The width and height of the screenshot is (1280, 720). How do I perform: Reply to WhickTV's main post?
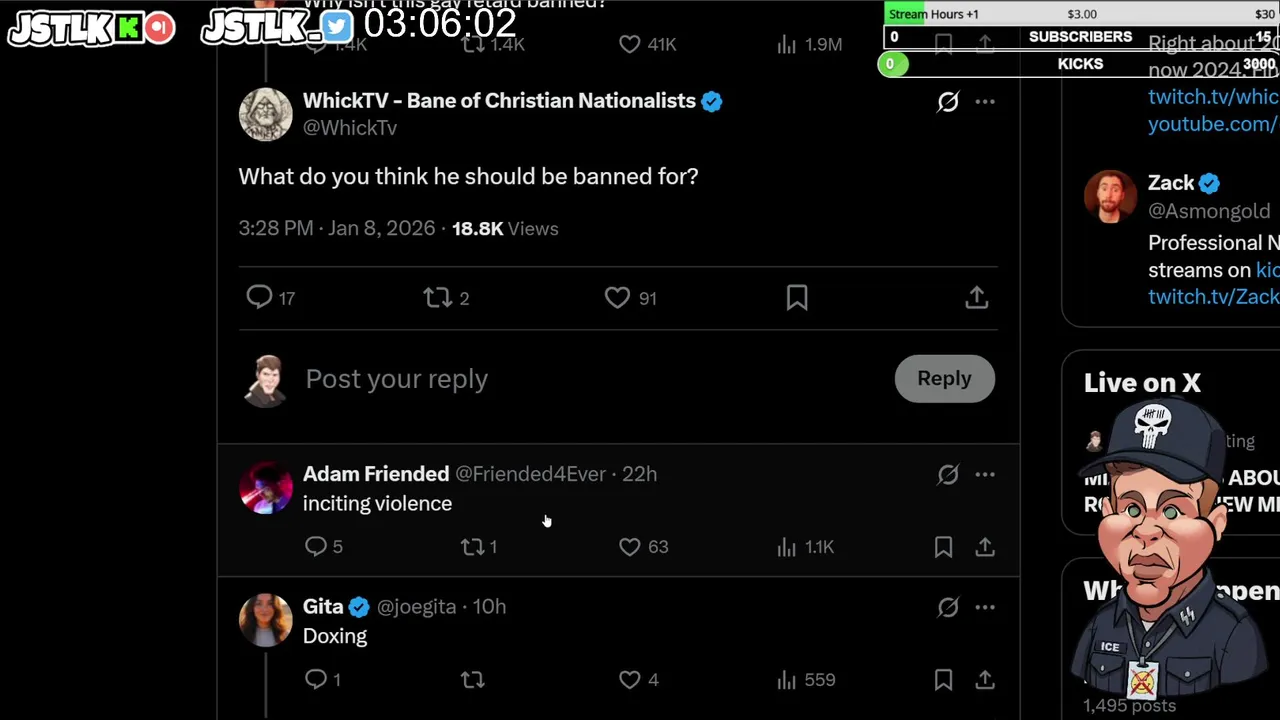[x=260, y=297]
